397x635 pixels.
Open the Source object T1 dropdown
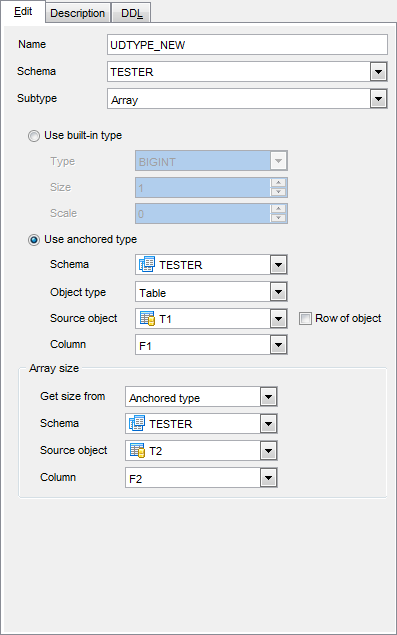click(x=278, y=319)
